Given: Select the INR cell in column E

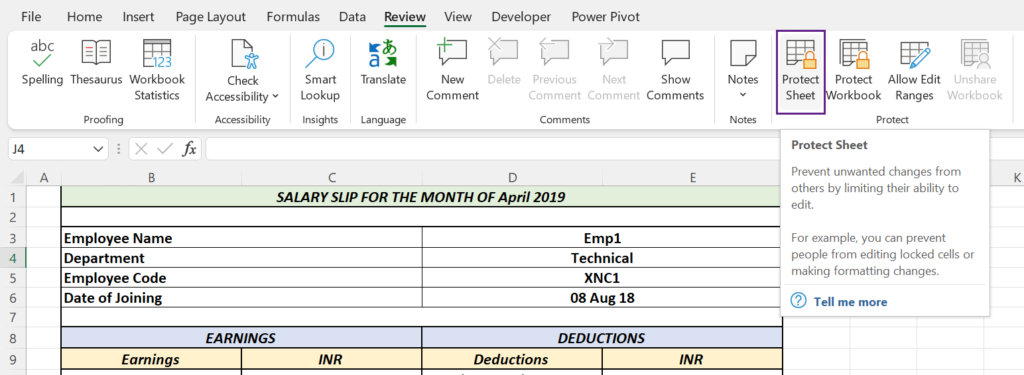Looking at the screenshot, I should (x=692, y=359).
